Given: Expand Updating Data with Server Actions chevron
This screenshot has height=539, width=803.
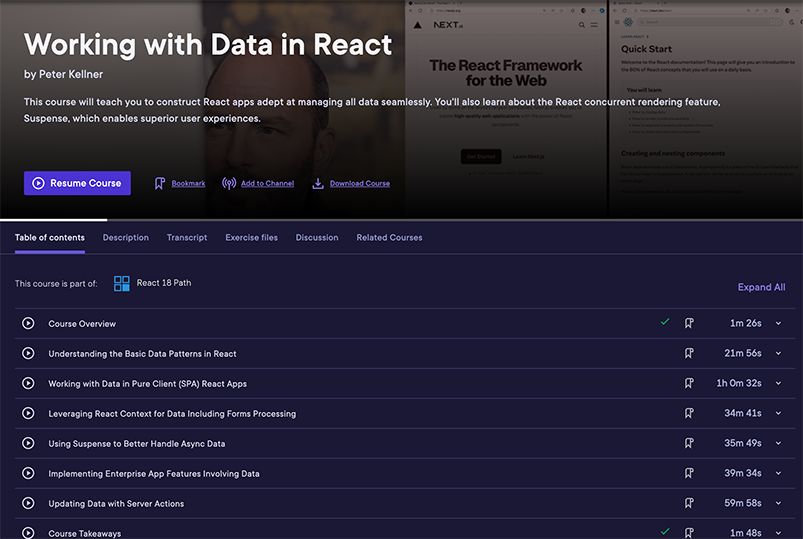Looking at the screenshot, I should (778, 503).
